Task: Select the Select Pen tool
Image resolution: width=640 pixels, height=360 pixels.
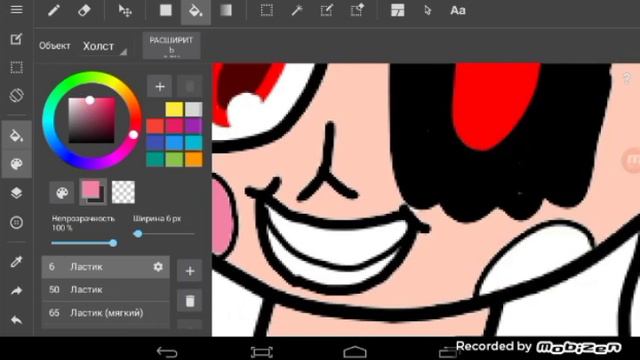Action: [327, 10]
